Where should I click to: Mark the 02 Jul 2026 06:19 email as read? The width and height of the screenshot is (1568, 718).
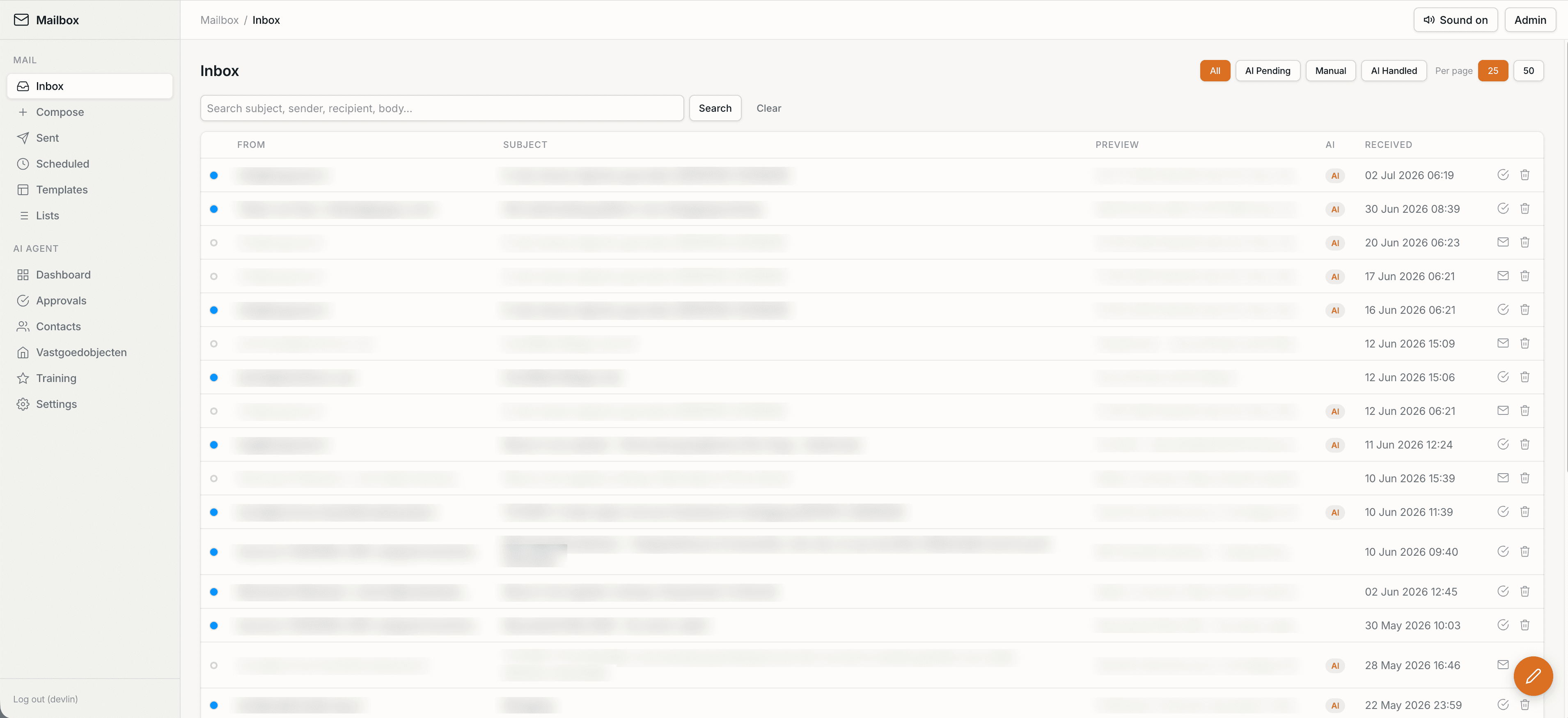1503,175
